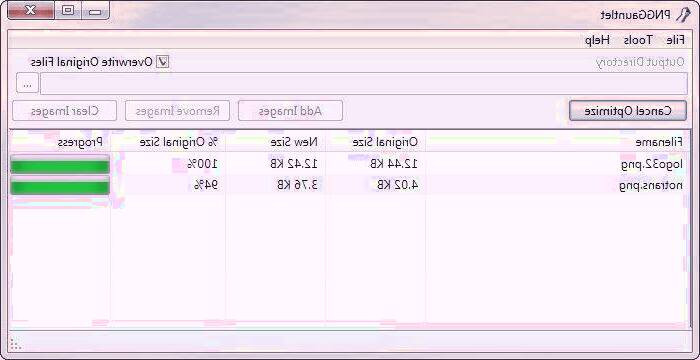Open the Help menu

point(598,40)
